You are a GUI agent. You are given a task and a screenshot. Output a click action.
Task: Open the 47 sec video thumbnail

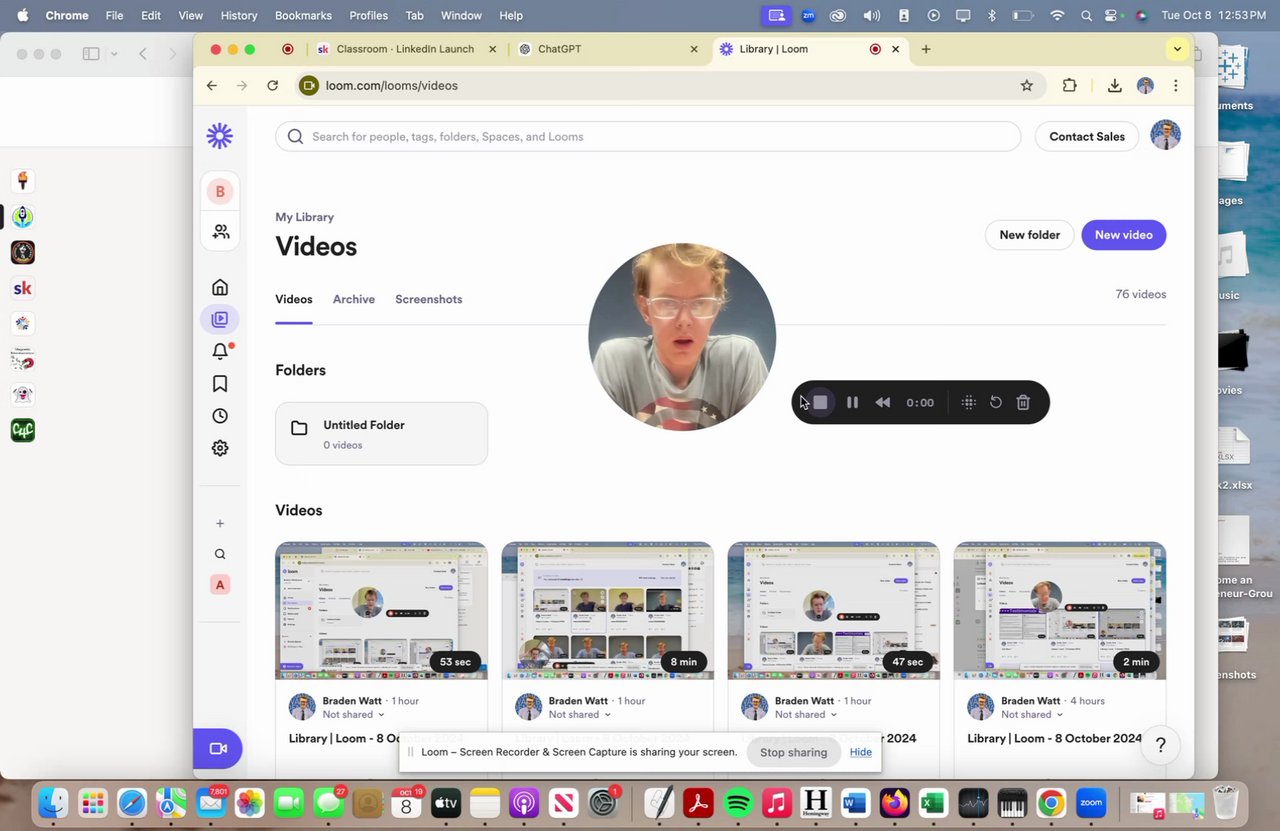[833, 611]
